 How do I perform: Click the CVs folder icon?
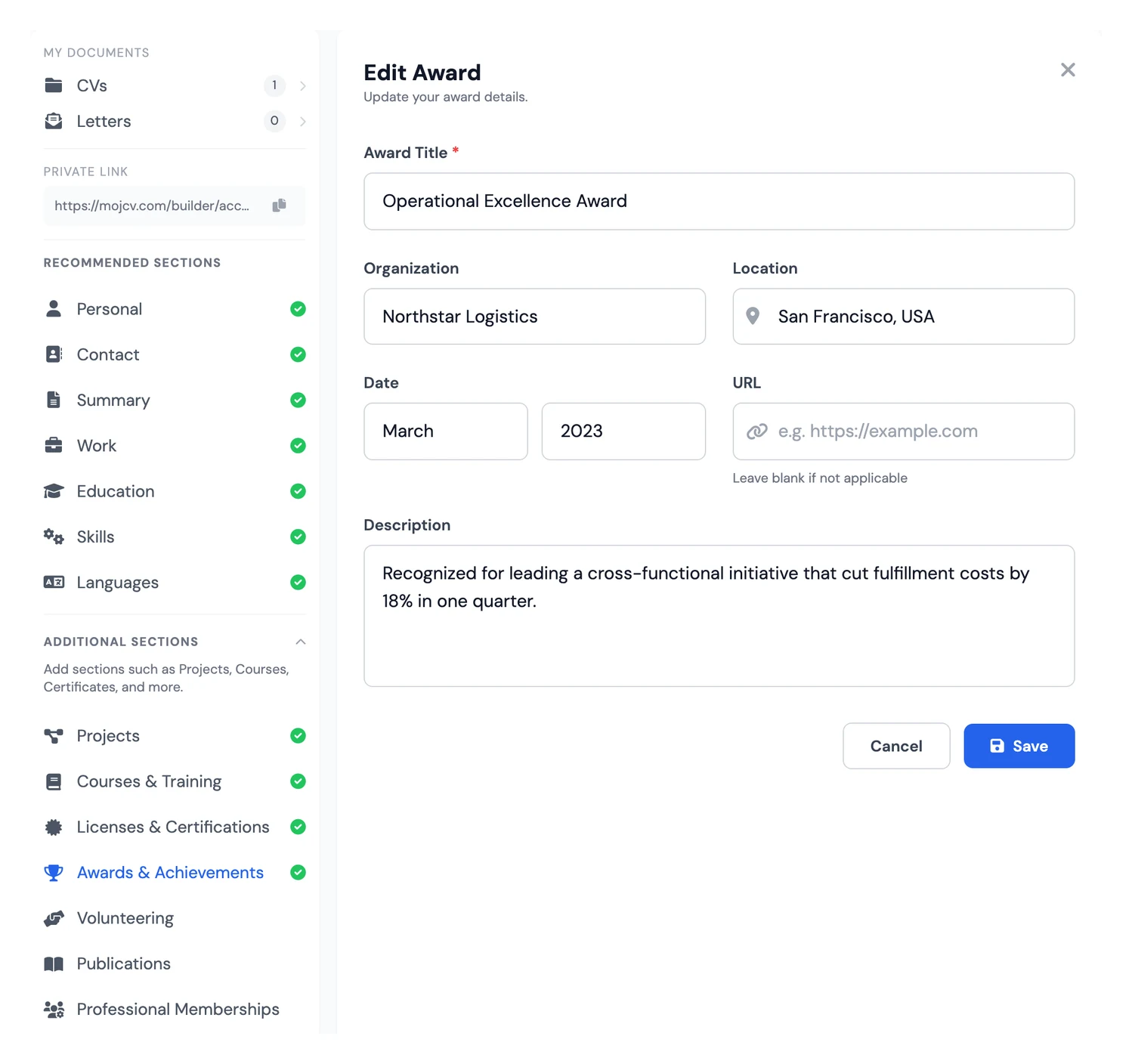point(54,85)
